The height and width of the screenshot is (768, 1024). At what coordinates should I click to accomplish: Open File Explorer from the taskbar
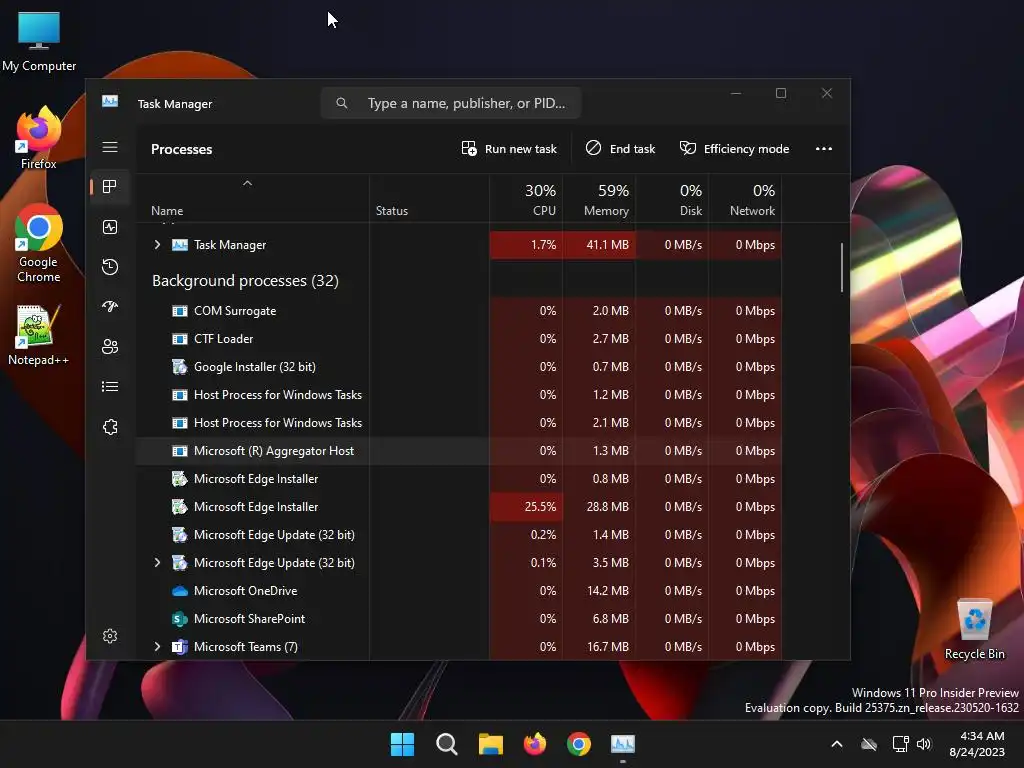(x=490, y=744)
